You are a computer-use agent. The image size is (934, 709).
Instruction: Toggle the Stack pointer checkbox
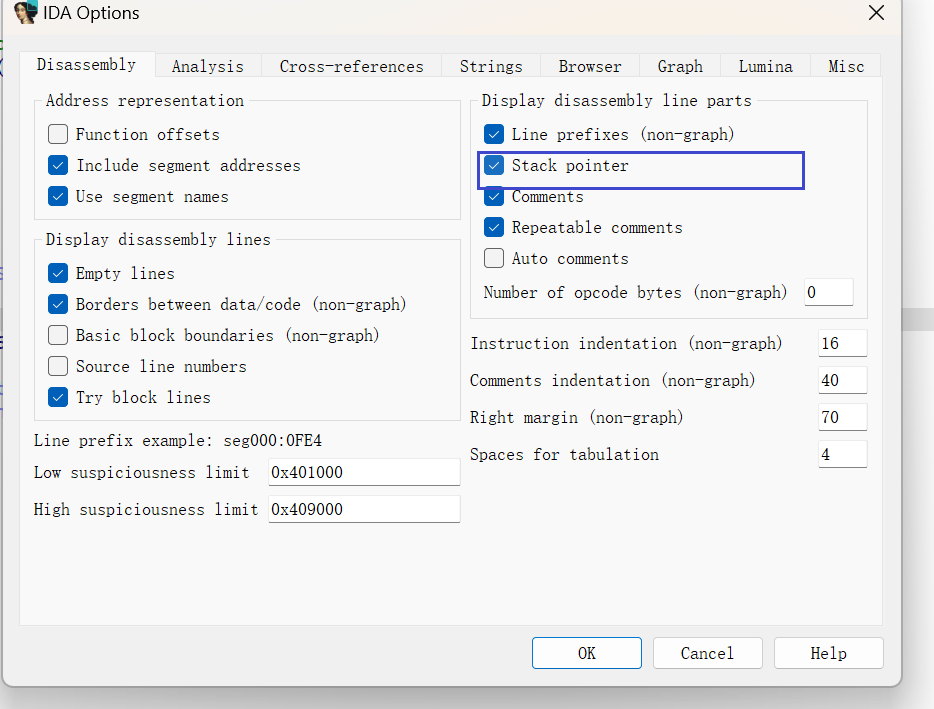click(x=494, y=165)
